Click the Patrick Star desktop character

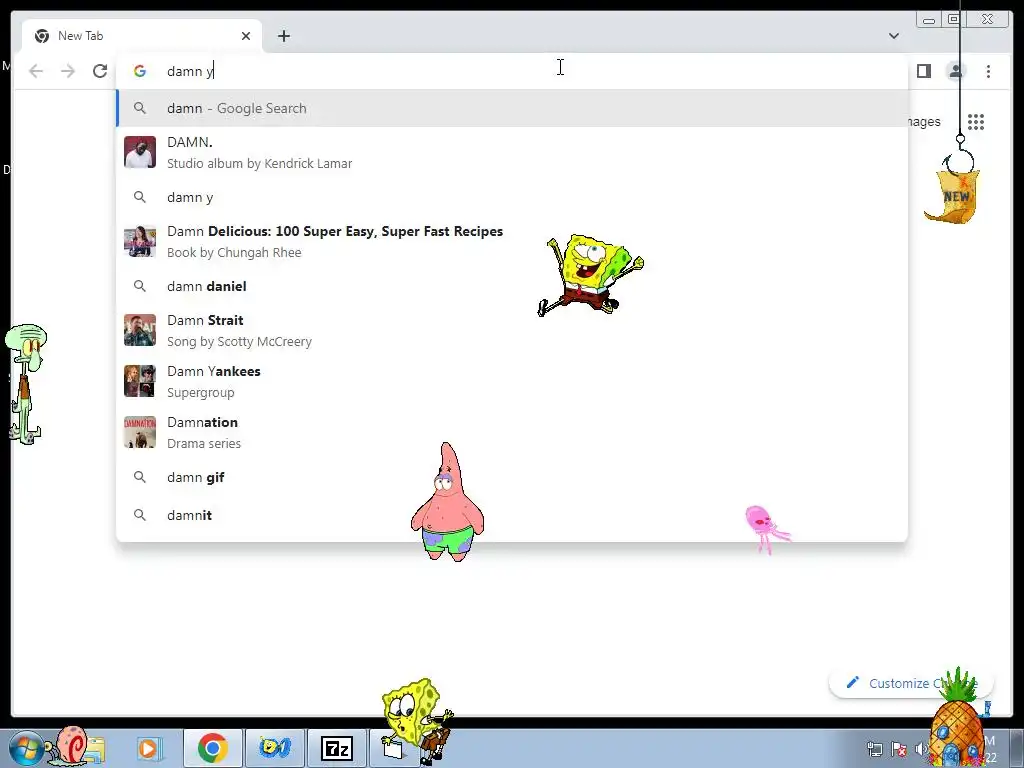[447, 502]
